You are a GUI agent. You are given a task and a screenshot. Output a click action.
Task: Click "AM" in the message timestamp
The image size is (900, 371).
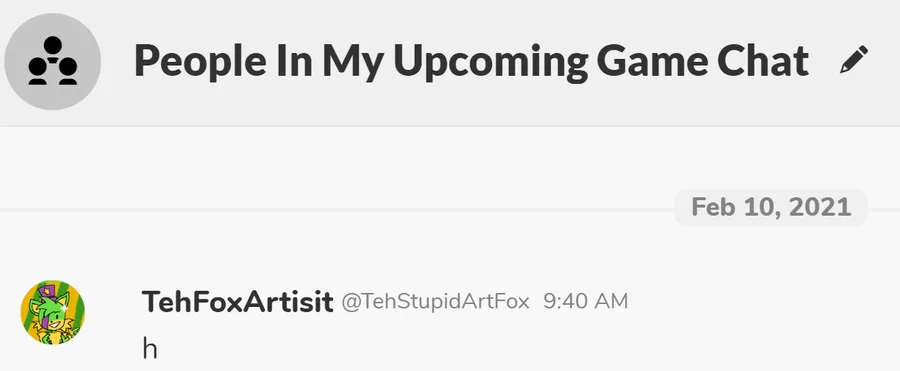tap(612, 302)
